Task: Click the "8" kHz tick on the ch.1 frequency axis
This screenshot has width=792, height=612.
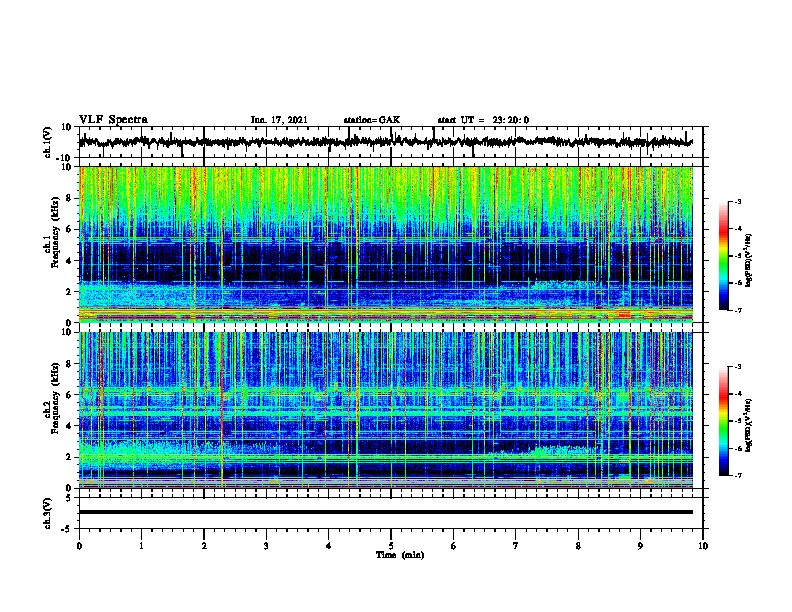Action: (x=69, y=198)
